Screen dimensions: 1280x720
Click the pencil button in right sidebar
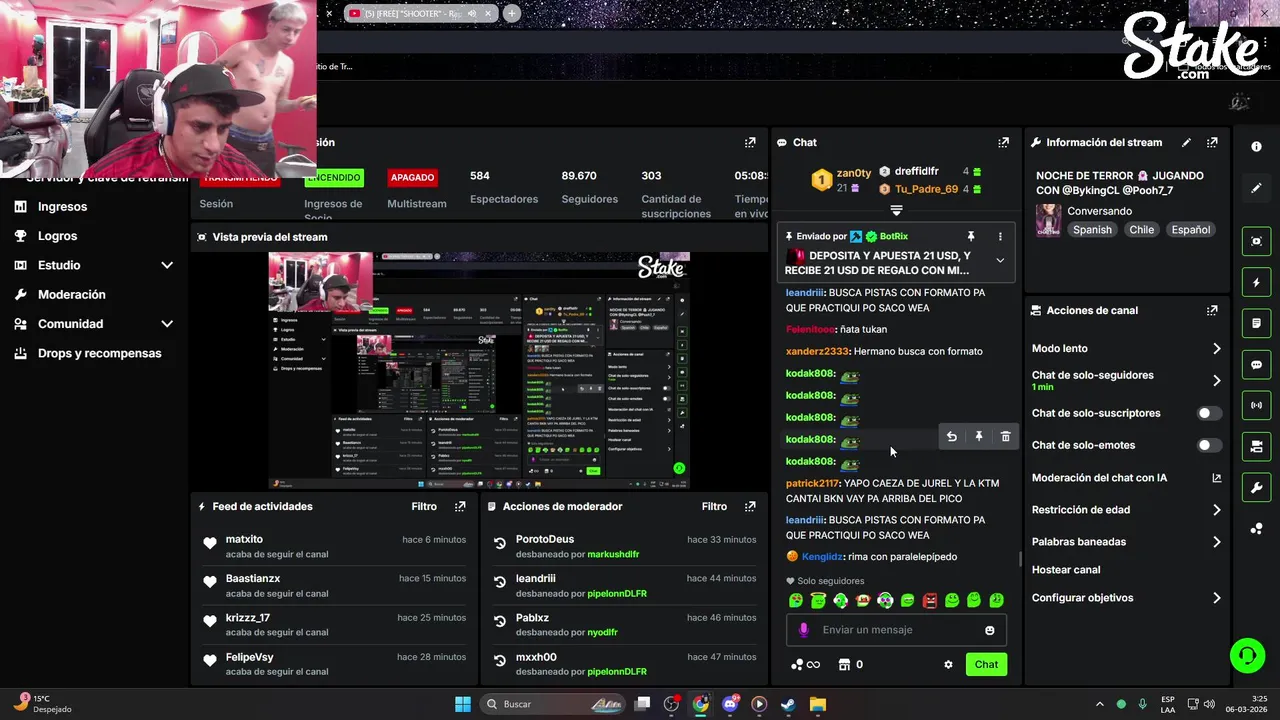coord(1257,188)
